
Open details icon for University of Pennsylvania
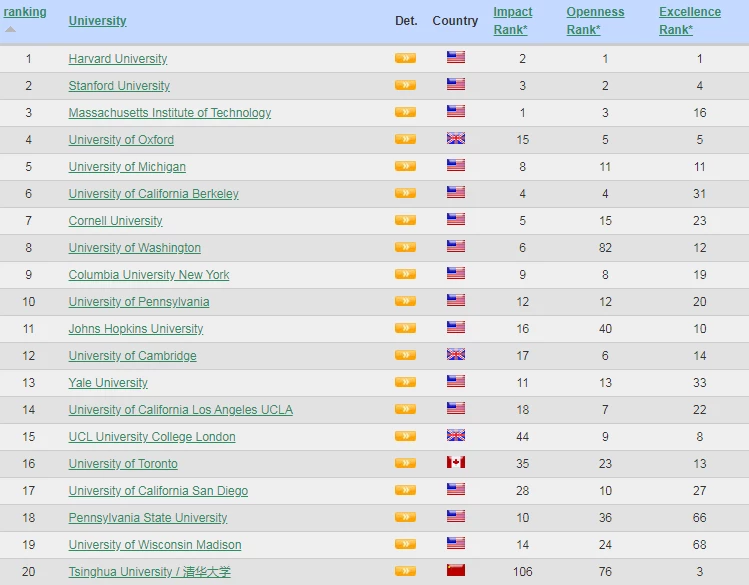click(405, 301)
